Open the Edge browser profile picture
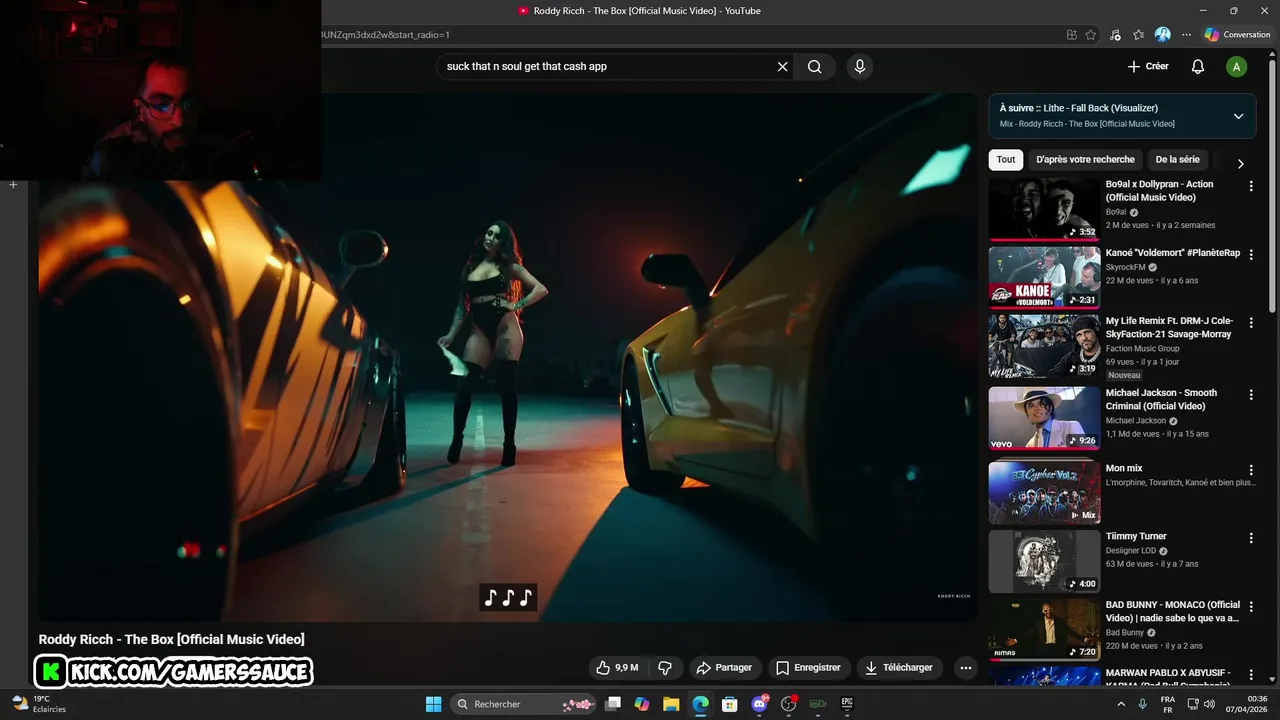 coord(1162,34)
